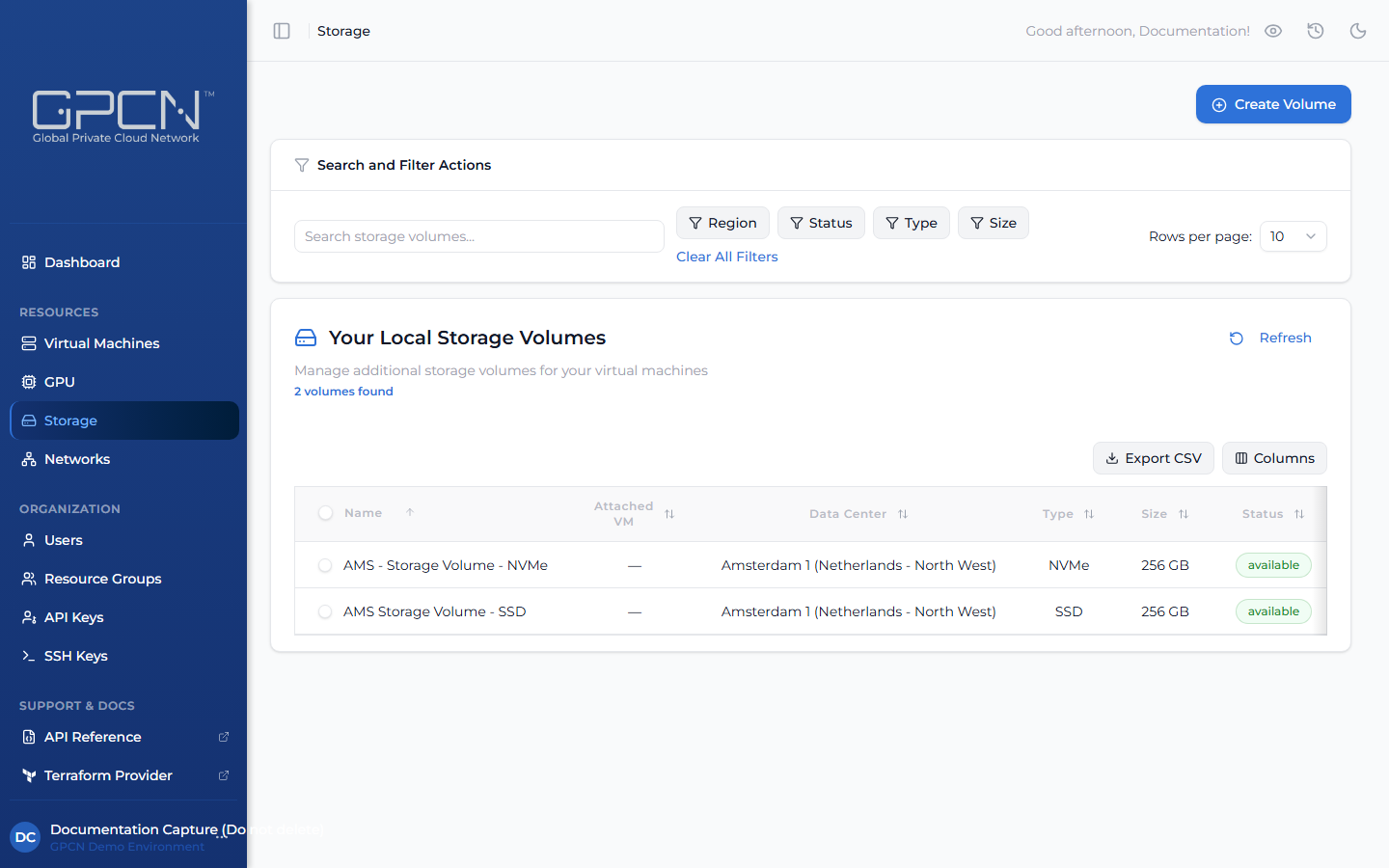Click the AMS Storage Volume - SSD name
Viewport: 1389px width, 868px height.
click(435, 611)
